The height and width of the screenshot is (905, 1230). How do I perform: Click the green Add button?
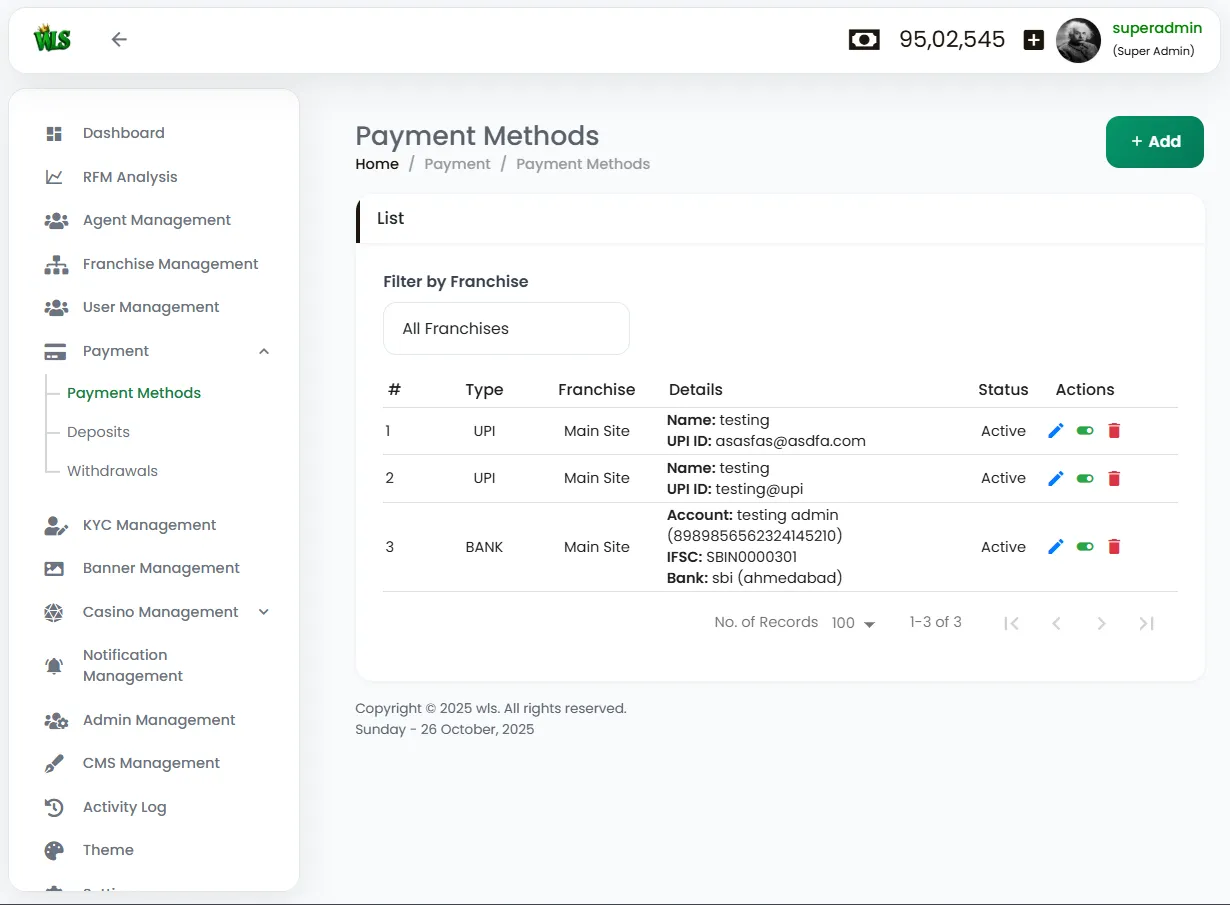[x=1154, y=142]
